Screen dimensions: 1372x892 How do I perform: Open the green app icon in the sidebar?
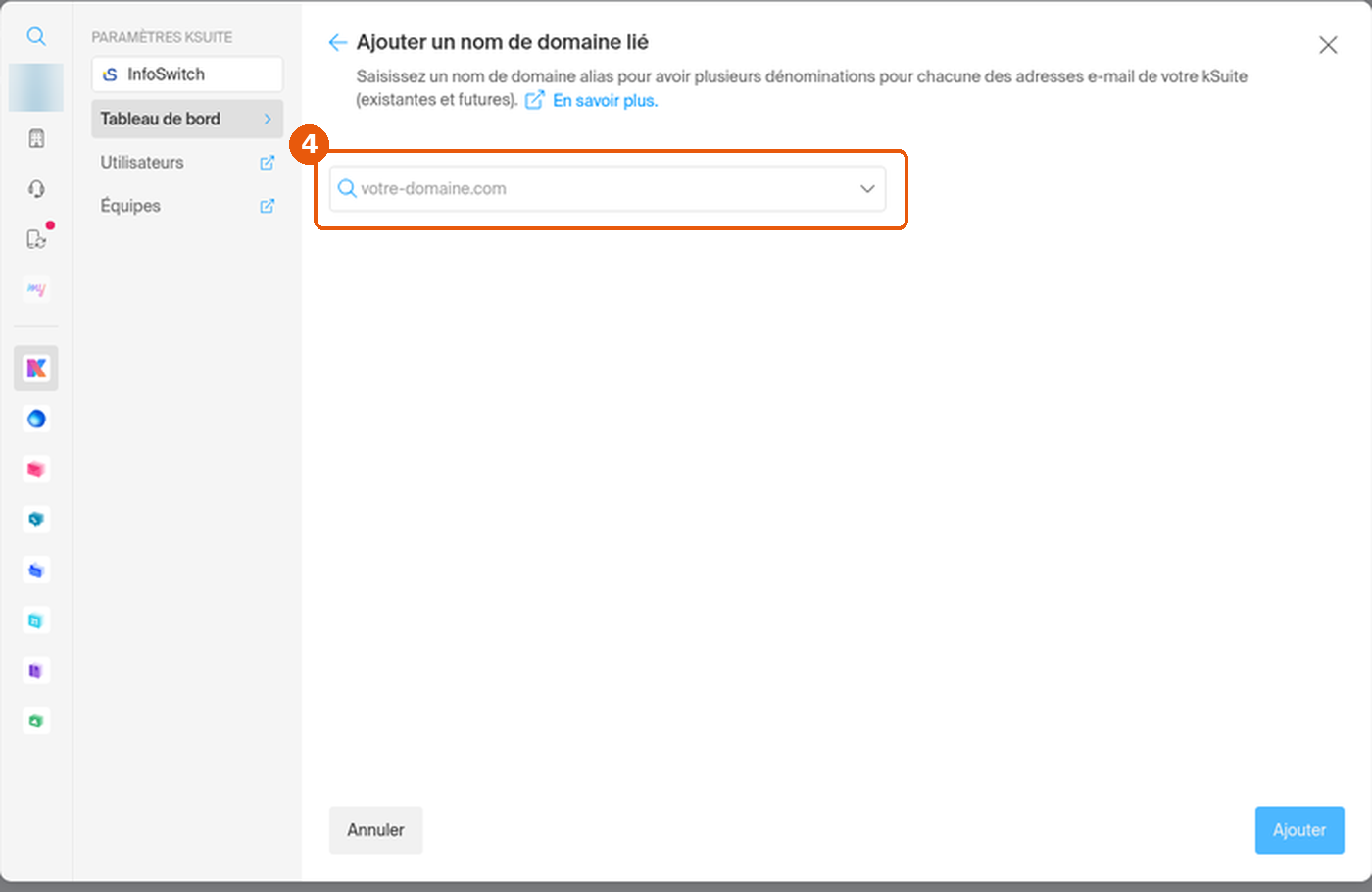36,721
